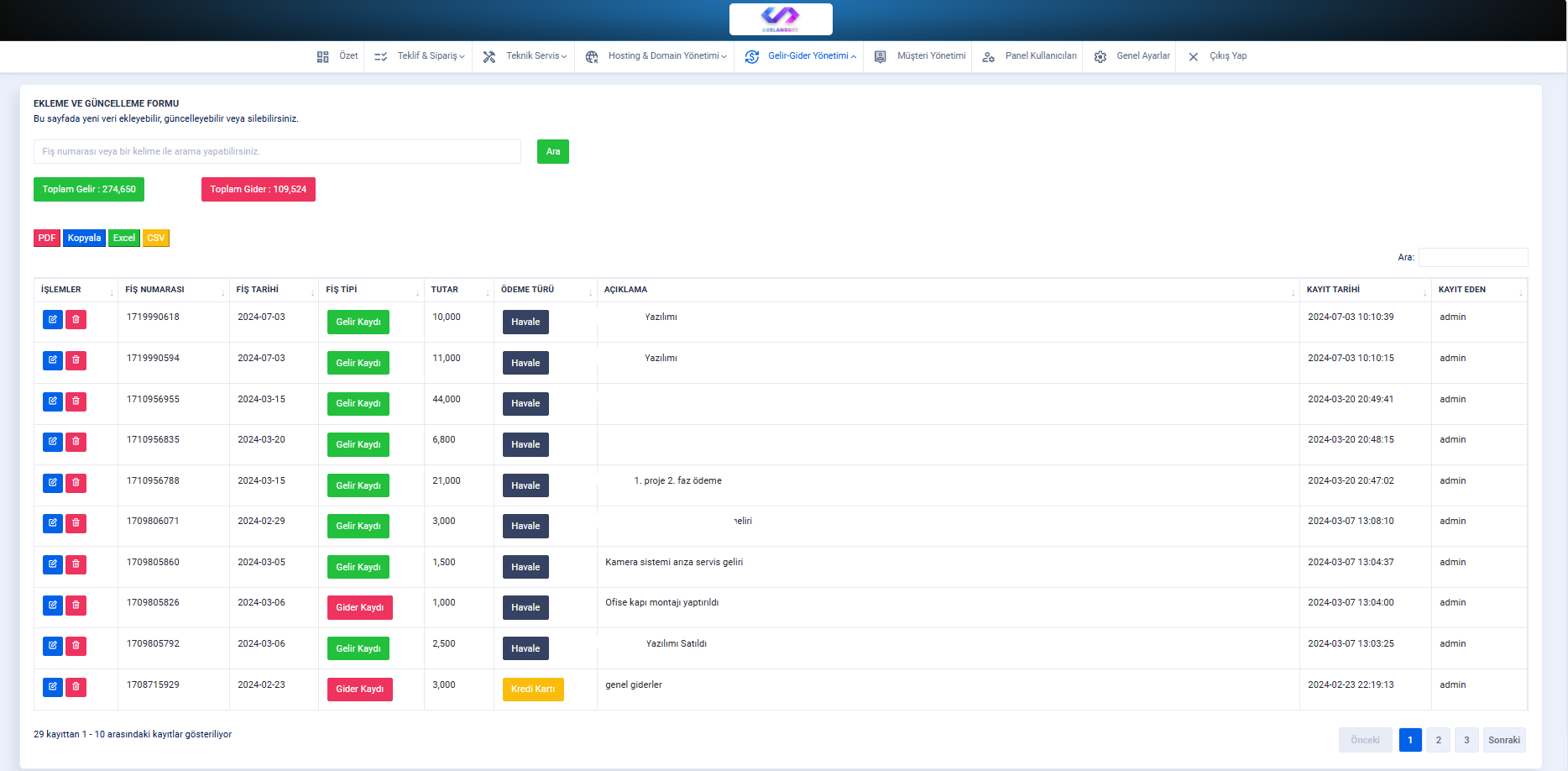Image resolution: width=1568 pixels, height=771 pixels.
Task: Edit record for receipt 1709806071
Action: [53, 523]
